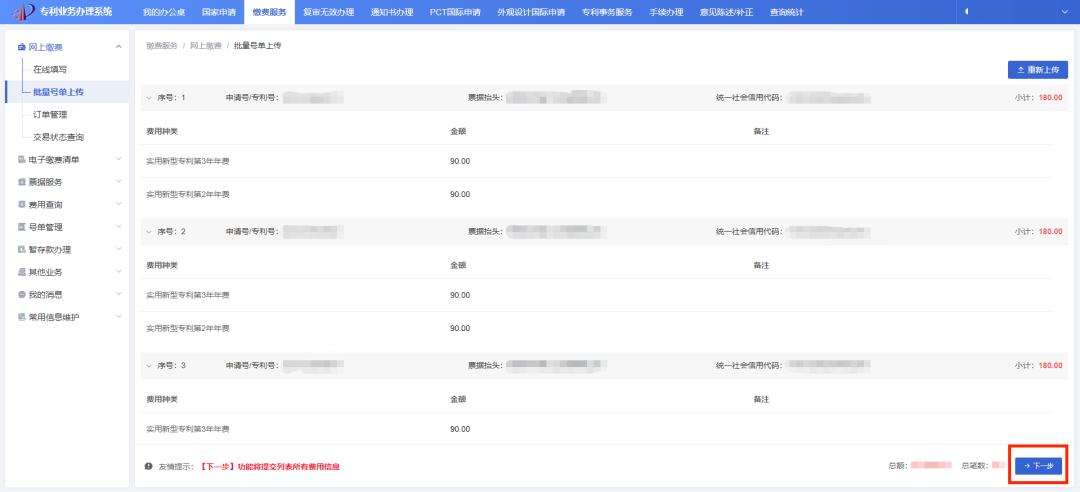Click the 暂存款办理 sidebar icon
The image size is (1080, 492).
[21, 250]
